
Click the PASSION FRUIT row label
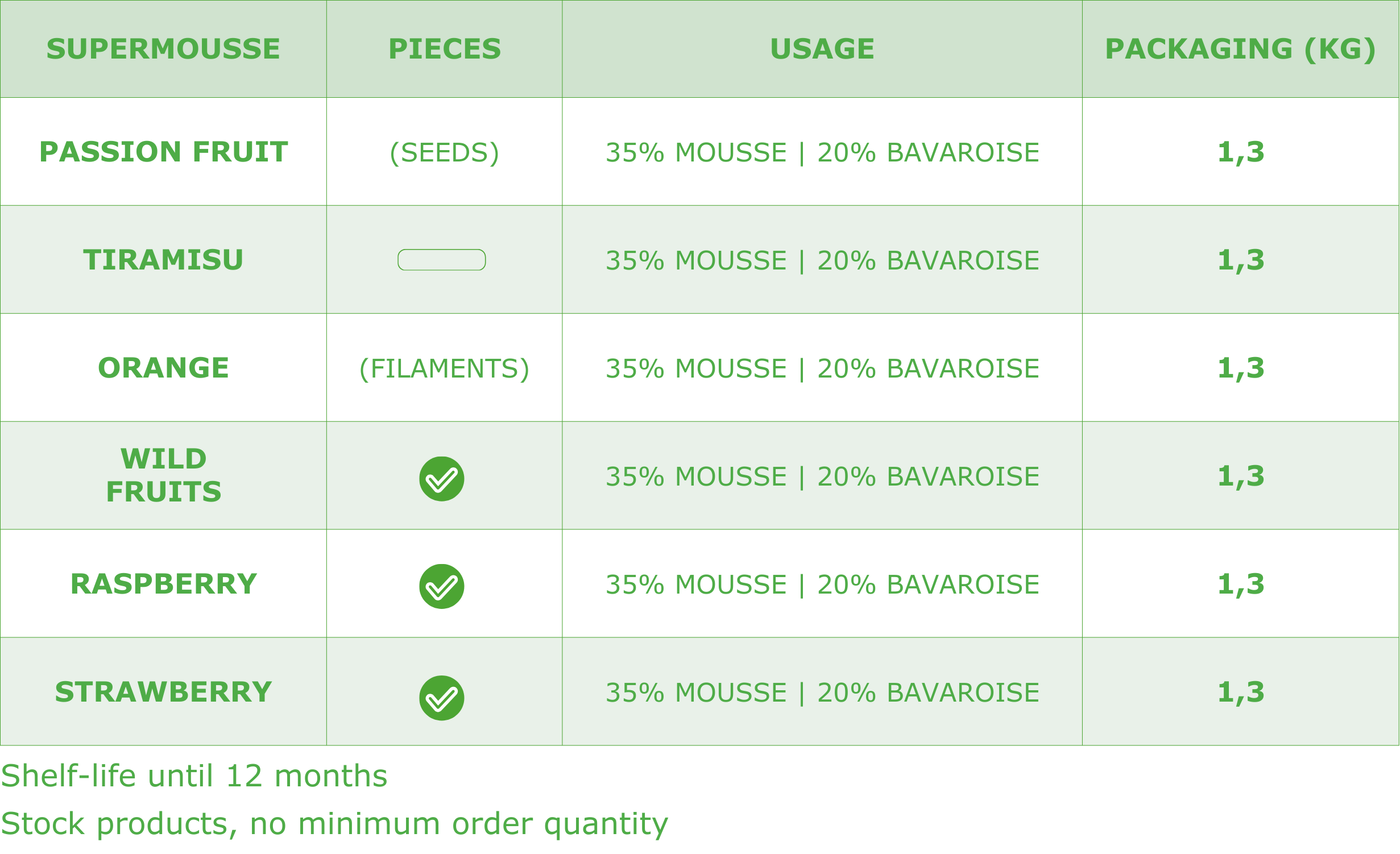point(163,152)
